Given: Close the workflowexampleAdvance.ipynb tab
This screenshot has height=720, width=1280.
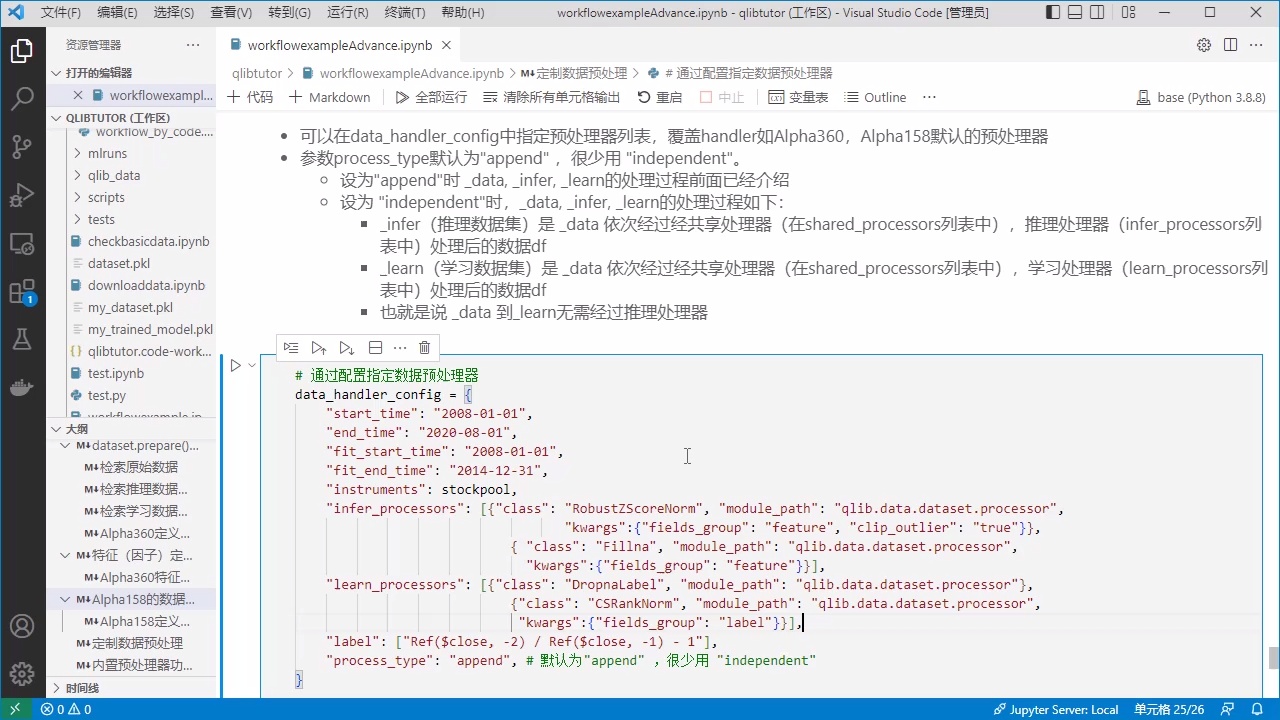Looking at the screenshot, I should click(x=447, y=45).
